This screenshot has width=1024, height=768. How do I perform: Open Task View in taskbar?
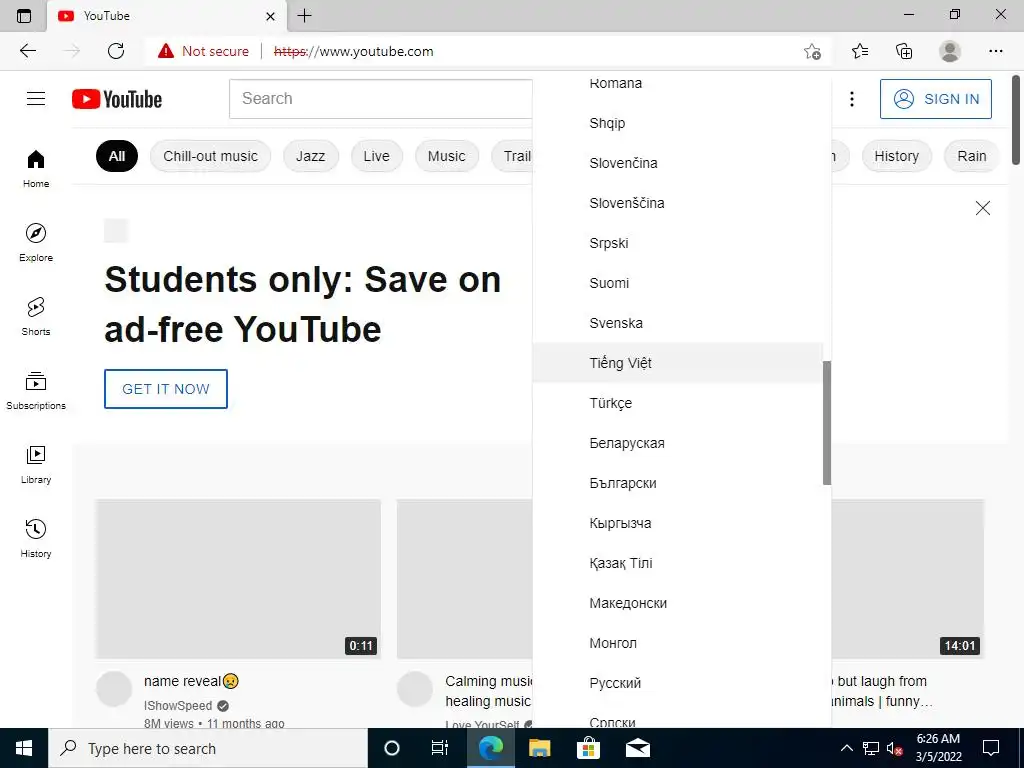coord(440,748)
